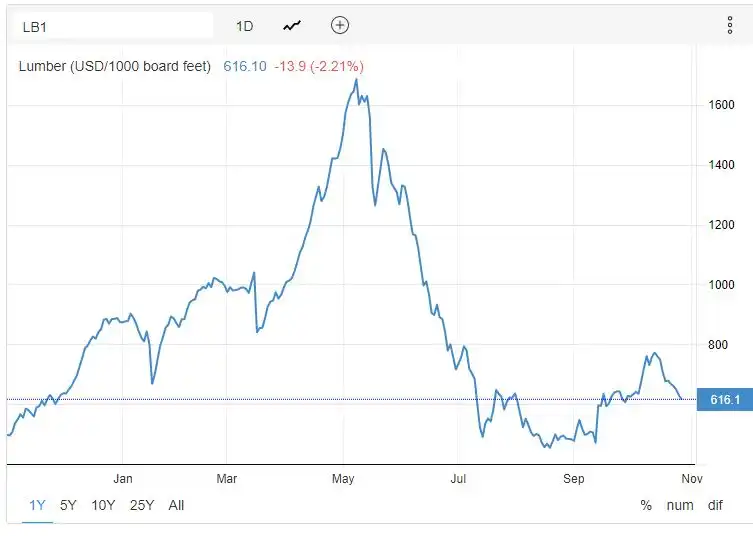Open the 1D interval selector
The width and height of the screenshot is (753, 536).
pyautogui.click(x=244, y=26)
